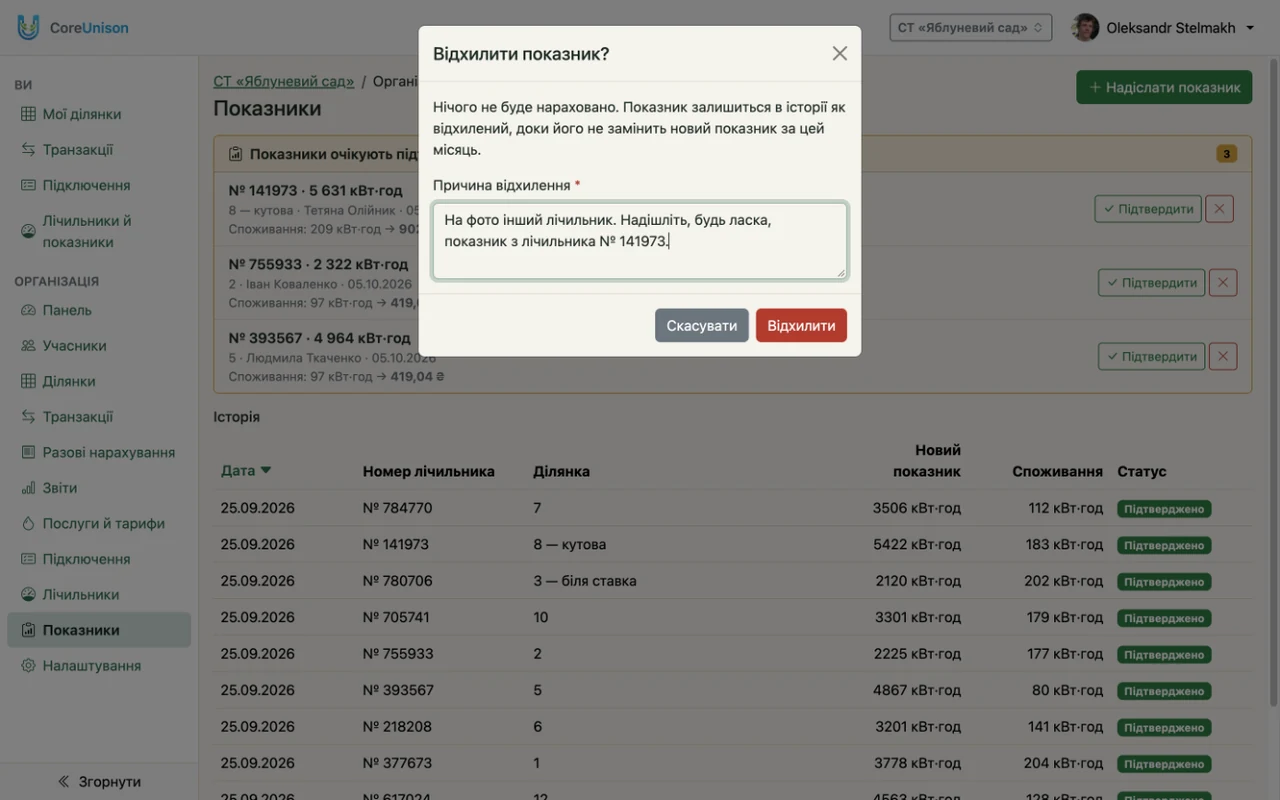Click the meter number № 784770 in history
Screen dimensions: 1280x800
click(397, 508)
